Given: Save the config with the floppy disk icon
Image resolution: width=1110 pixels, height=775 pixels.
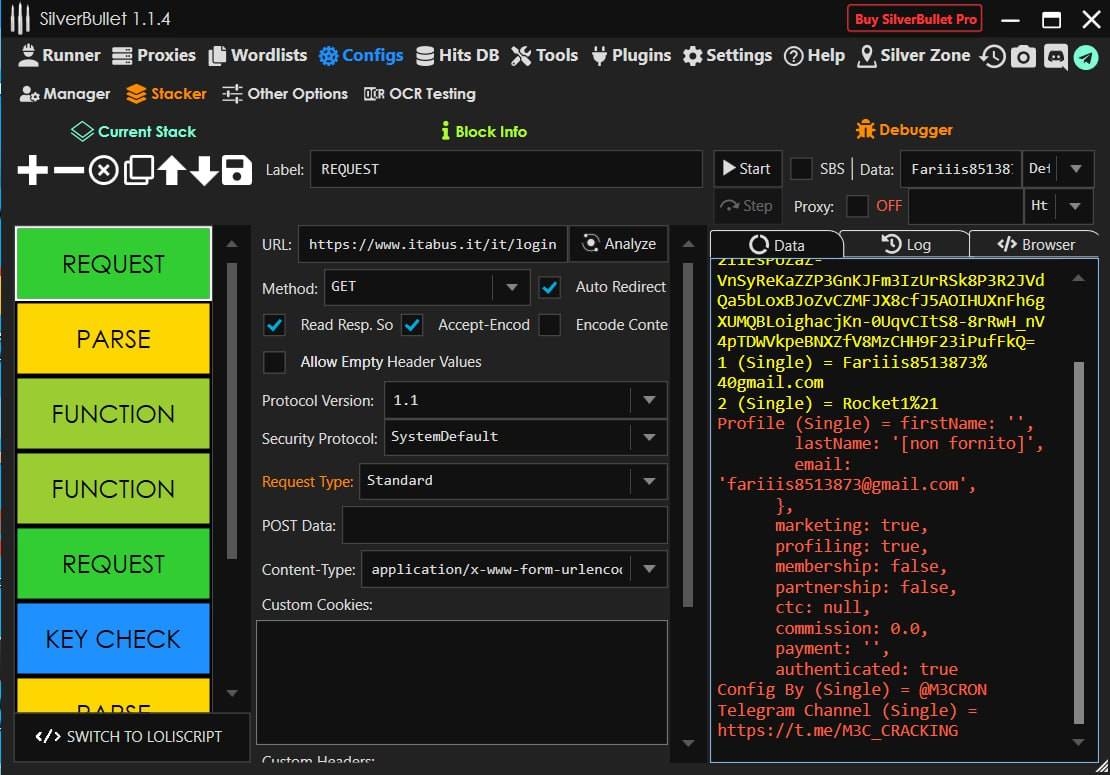Looking at the screenshot, I should pos(237,171).
